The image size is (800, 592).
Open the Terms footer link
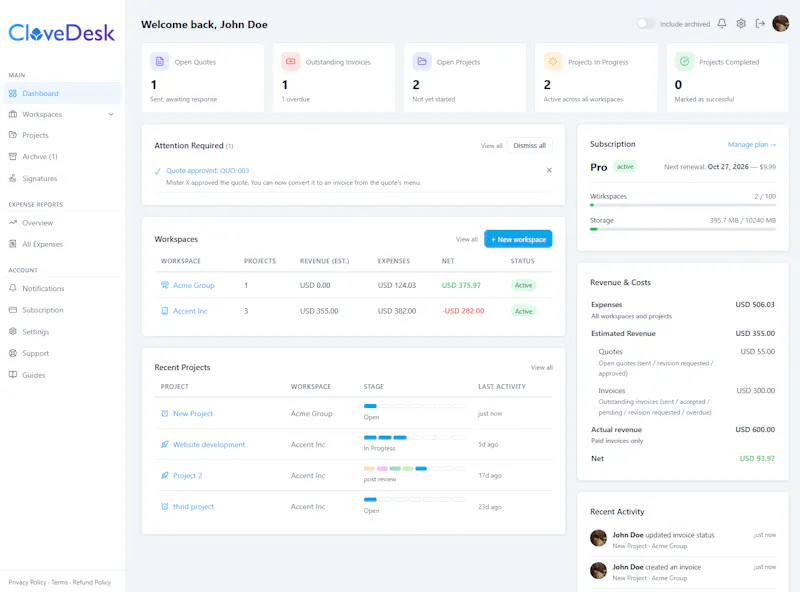click(x=59, y=582)
